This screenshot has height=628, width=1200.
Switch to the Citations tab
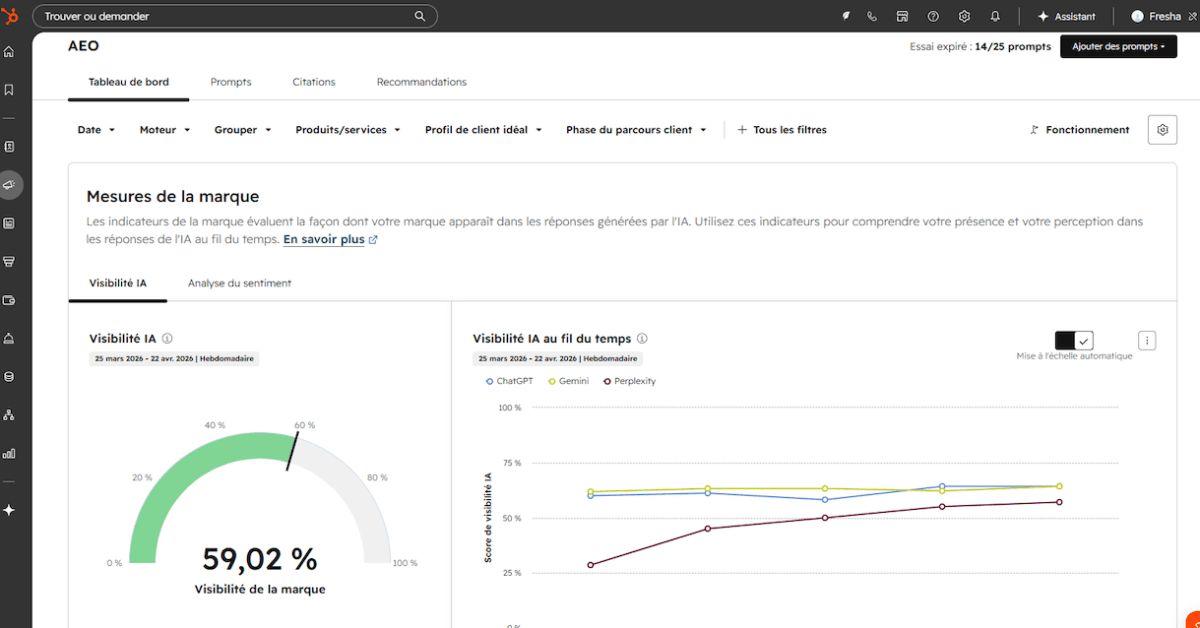click(x=314, y=82)
